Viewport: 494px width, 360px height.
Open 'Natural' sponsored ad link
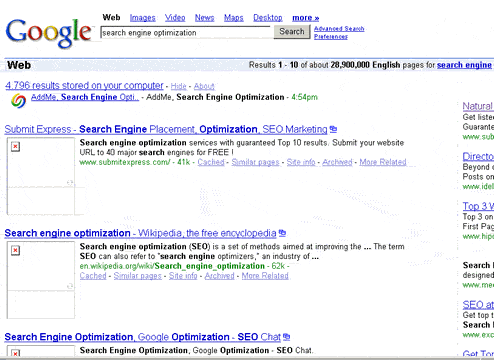[x=478, y=106]
